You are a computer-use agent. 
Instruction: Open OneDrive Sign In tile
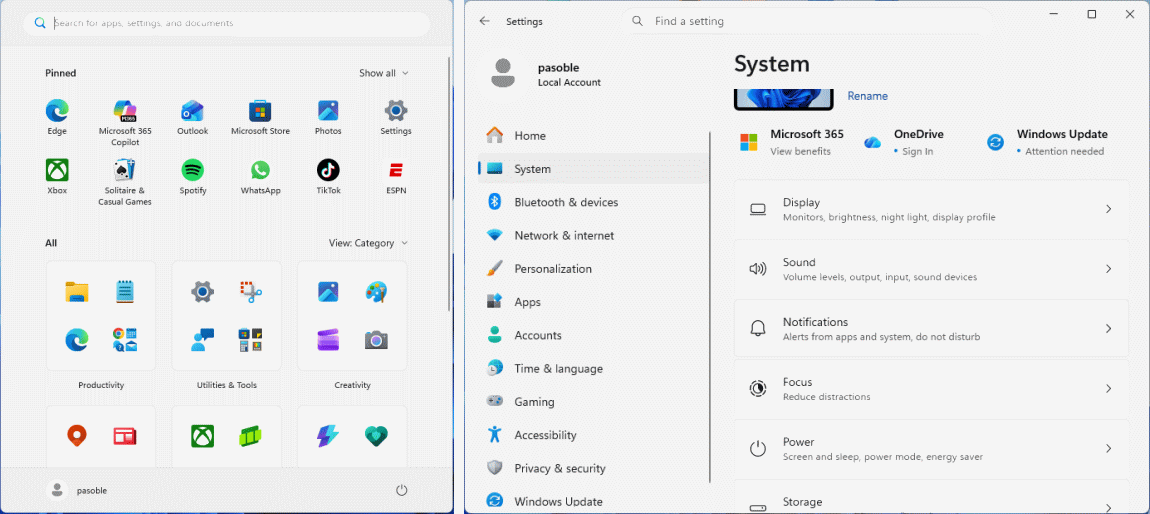point(904,142)
